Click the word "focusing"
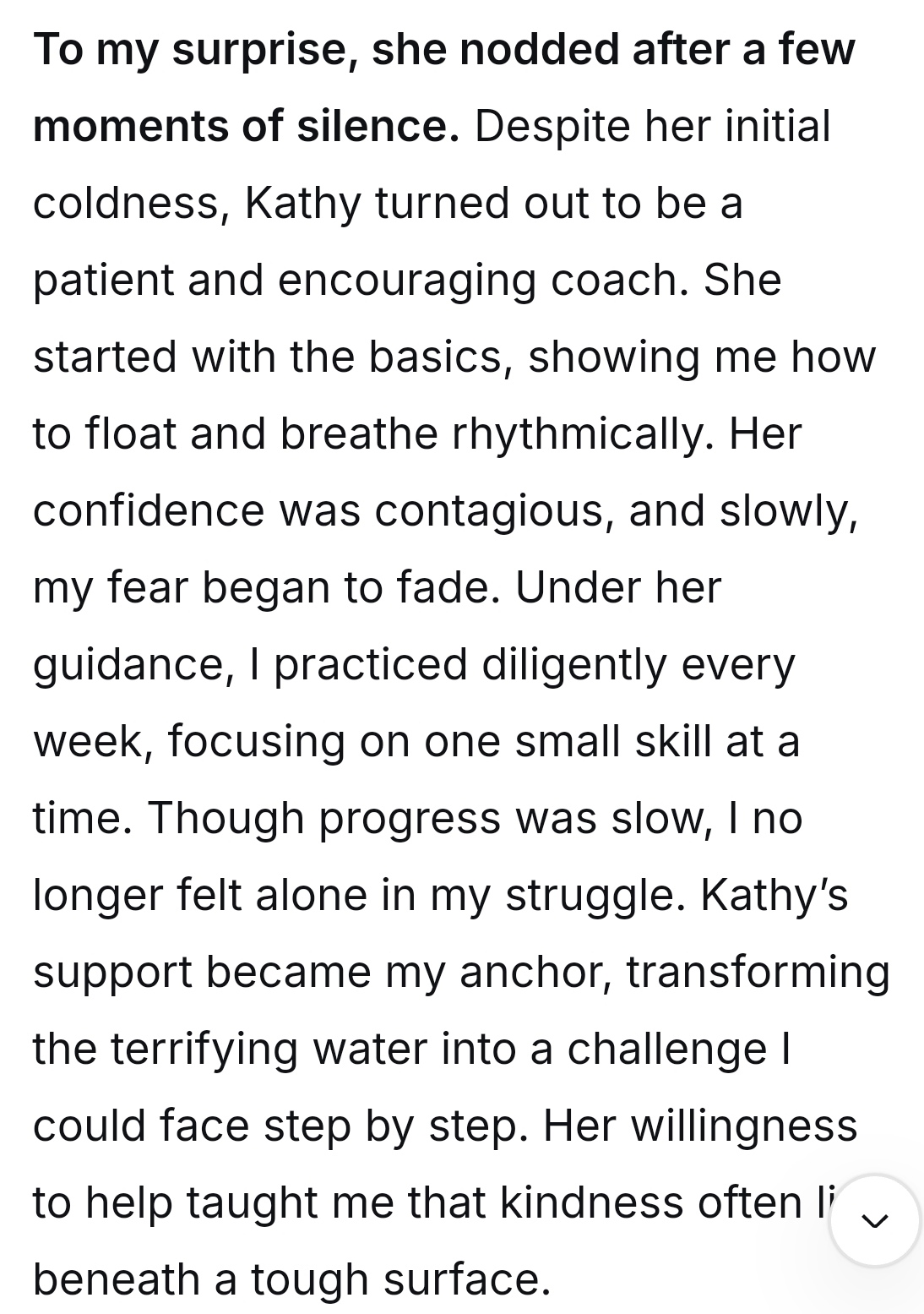 [256, 742]
